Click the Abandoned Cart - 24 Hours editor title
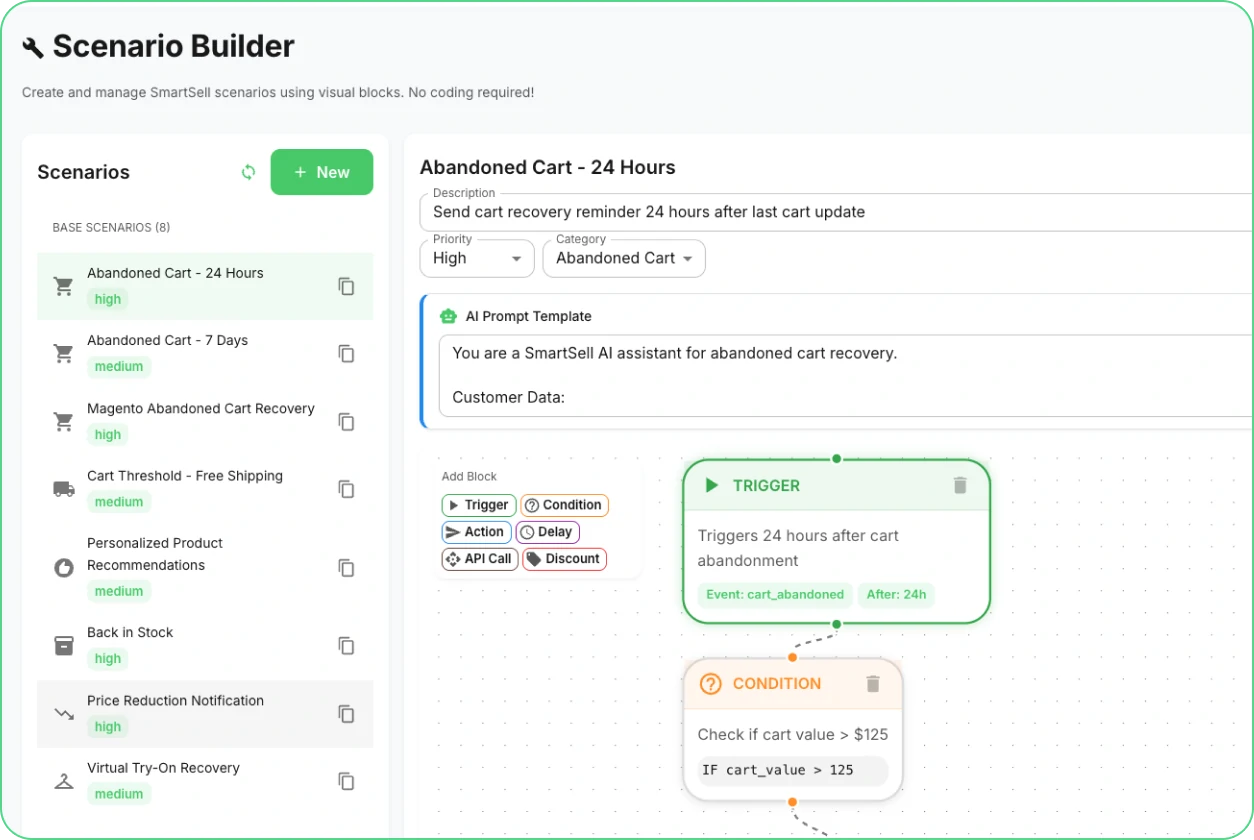 [548, 167]
